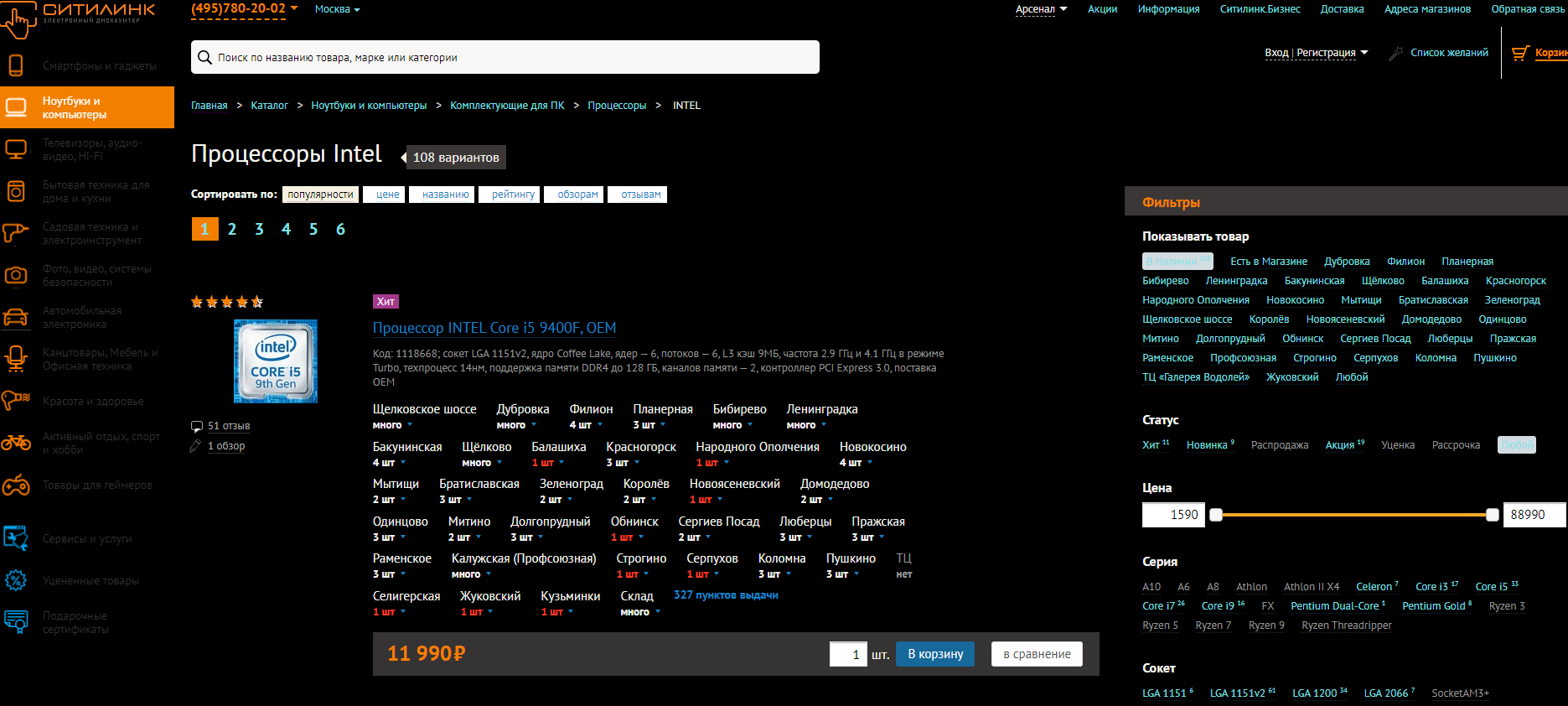Select the Любой status filter
Viewport: 1568px width, 706px height.
click(1517, 445)
